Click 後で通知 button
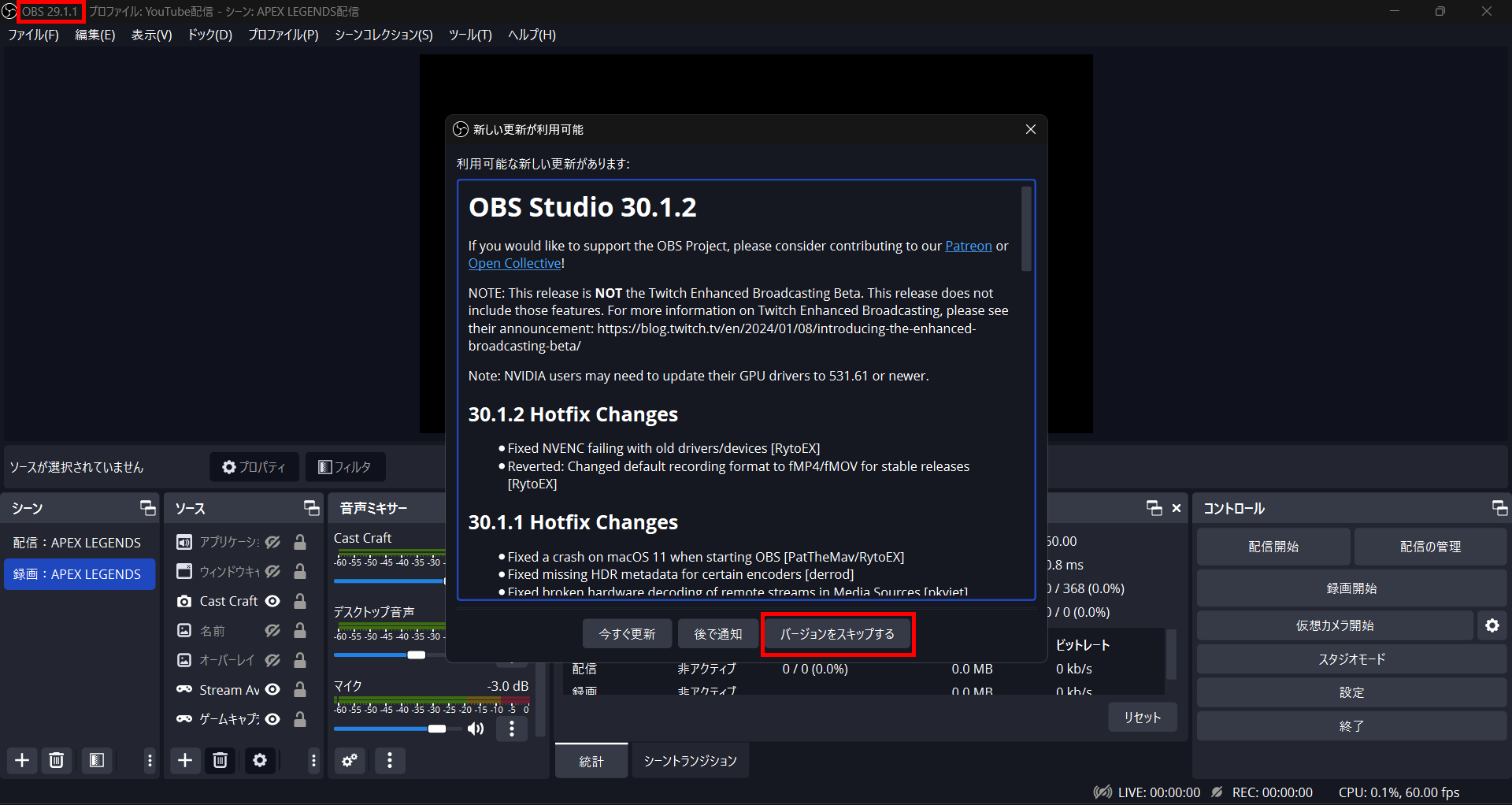The image size is (1512, 805). click(717, 634)
